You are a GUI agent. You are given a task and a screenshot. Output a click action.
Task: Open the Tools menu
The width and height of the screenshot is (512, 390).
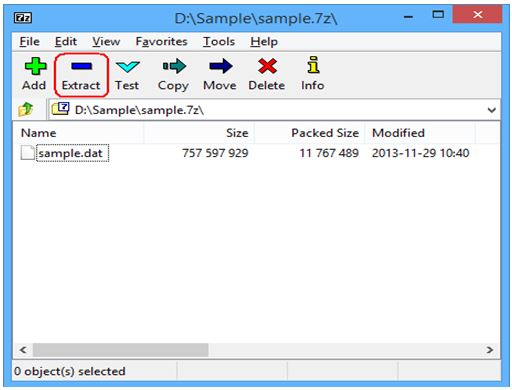219,42
